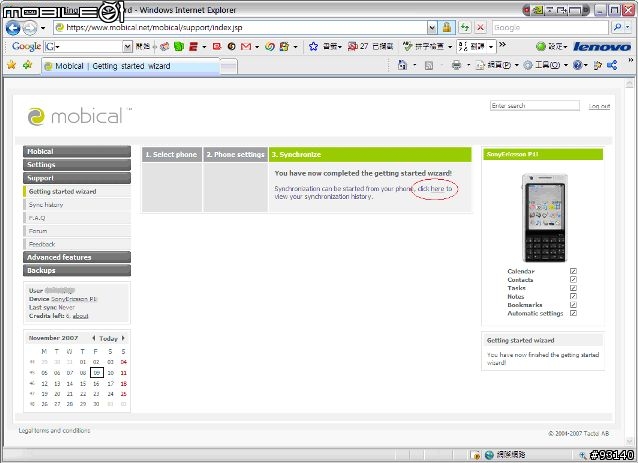
Task: Click the yellow Favorites star icon
Action: [11, 65]
